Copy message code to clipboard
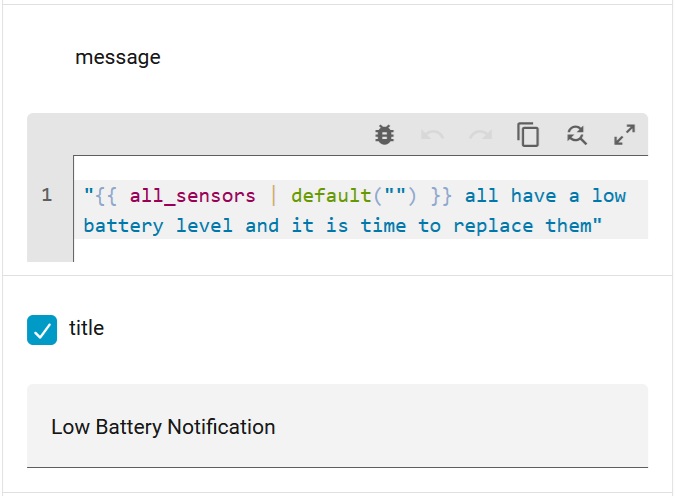 pyautogui.click(x=528, y=135)
